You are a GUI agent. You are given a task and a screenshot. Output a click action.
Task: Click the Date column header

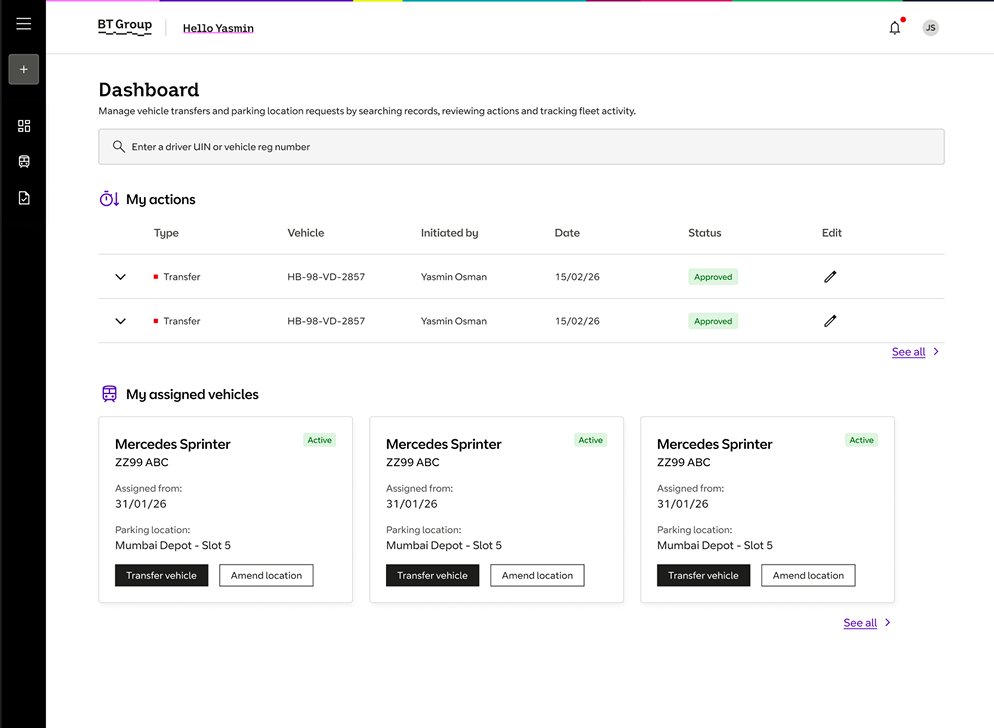point(567,233)
